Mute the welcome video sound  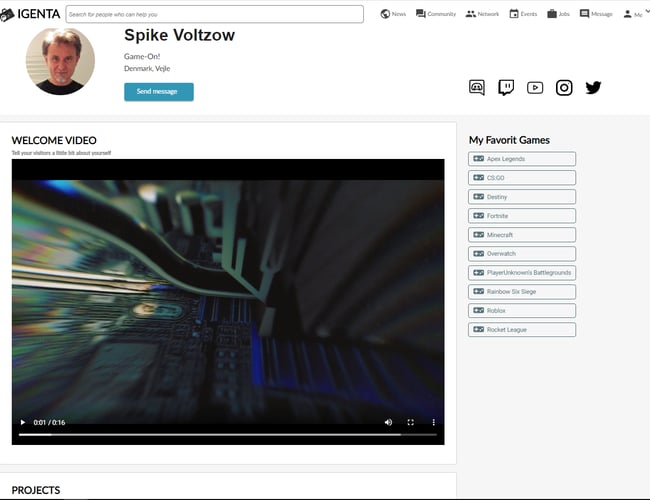388,423
